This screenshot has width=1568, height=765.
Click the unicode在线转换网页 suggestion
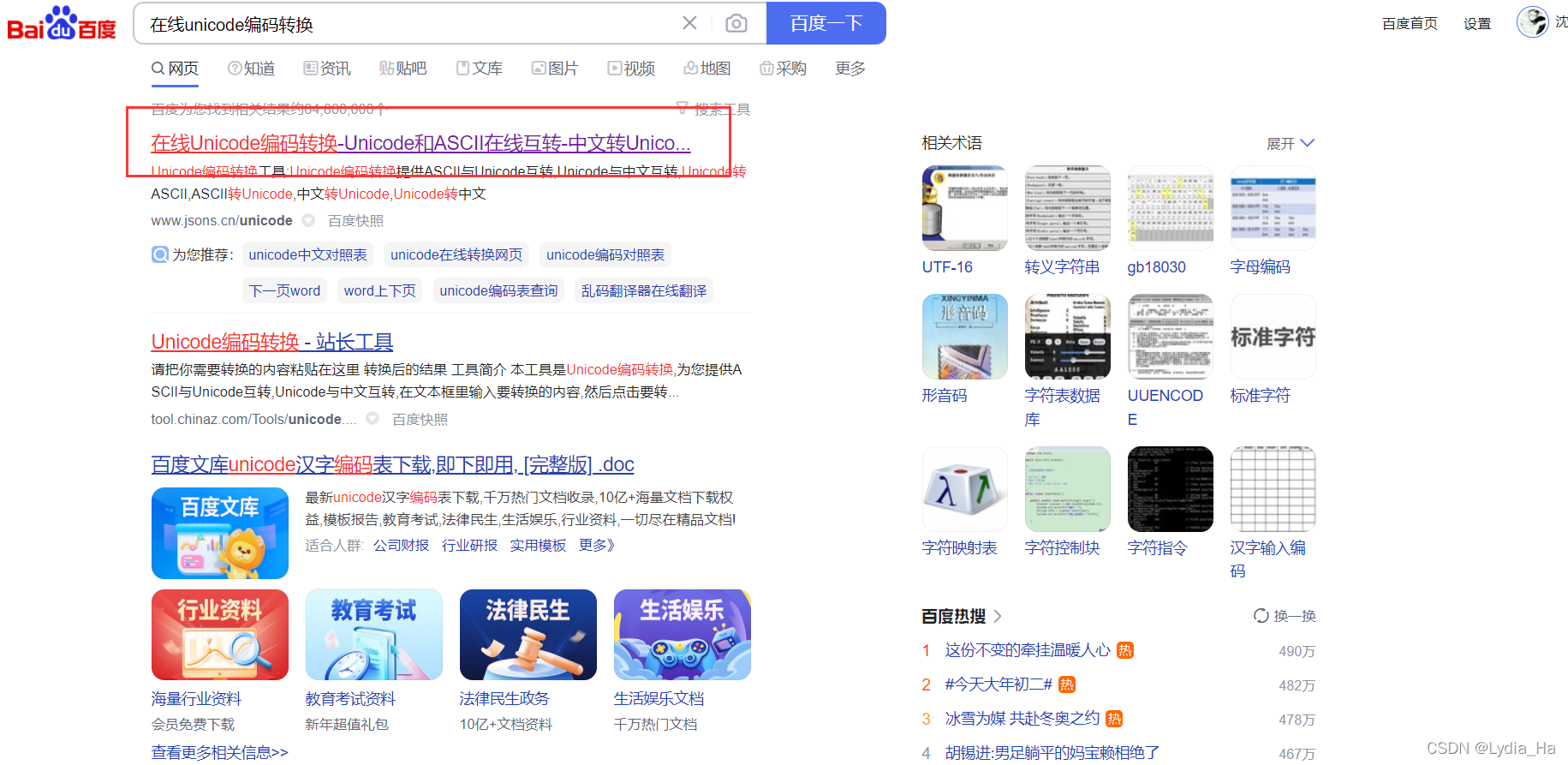tap(456, 254)
